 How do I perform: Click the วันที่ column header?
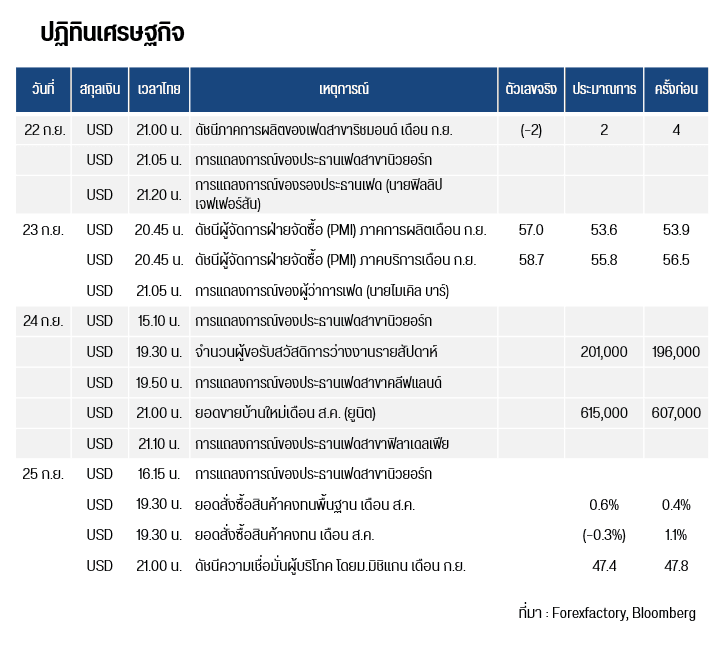coord(43,89)
